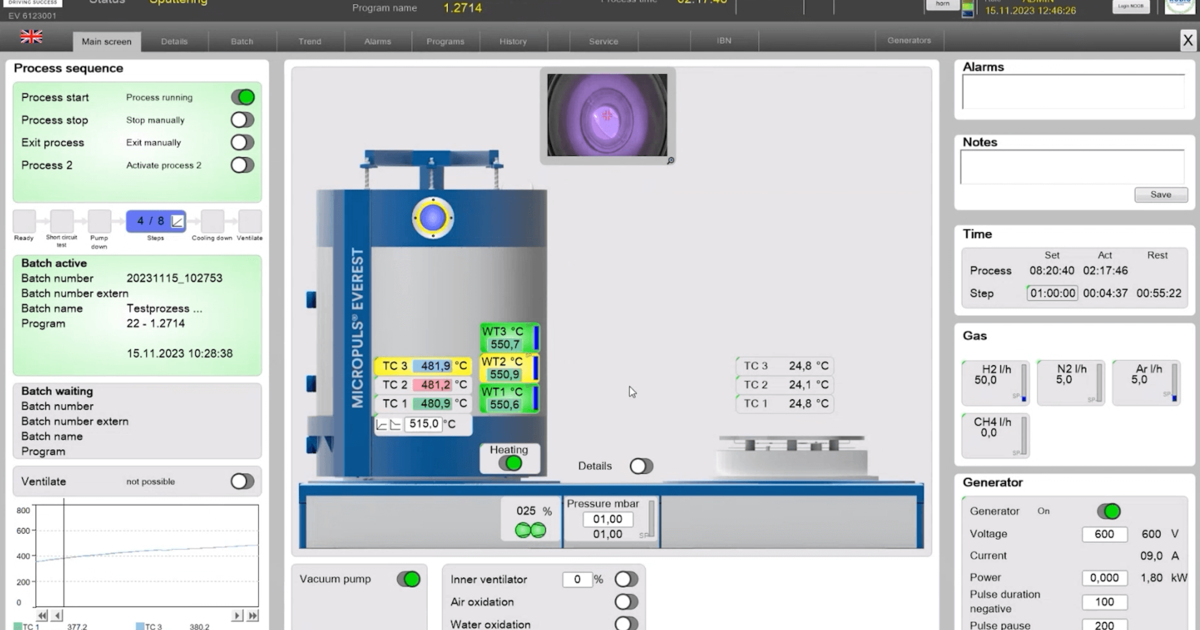Click the Cooling down stage box

(x=212, y=221)
